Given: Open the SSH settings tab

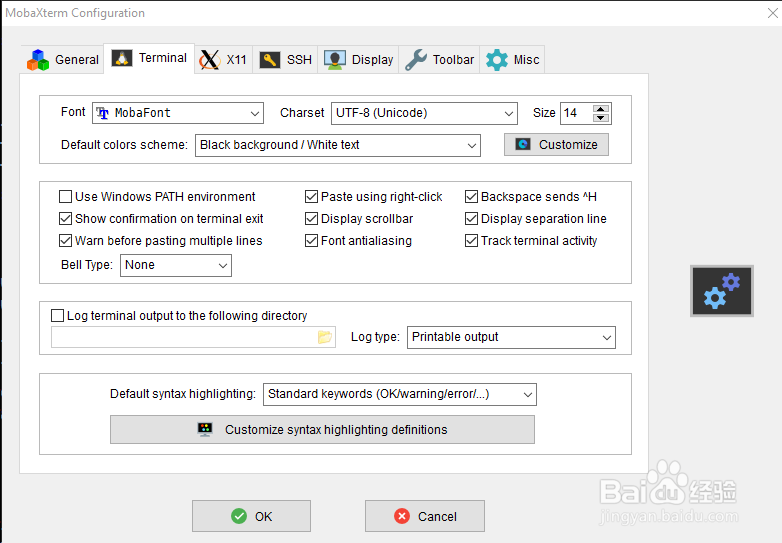Looking at the screenshot, I should (285, 59).
